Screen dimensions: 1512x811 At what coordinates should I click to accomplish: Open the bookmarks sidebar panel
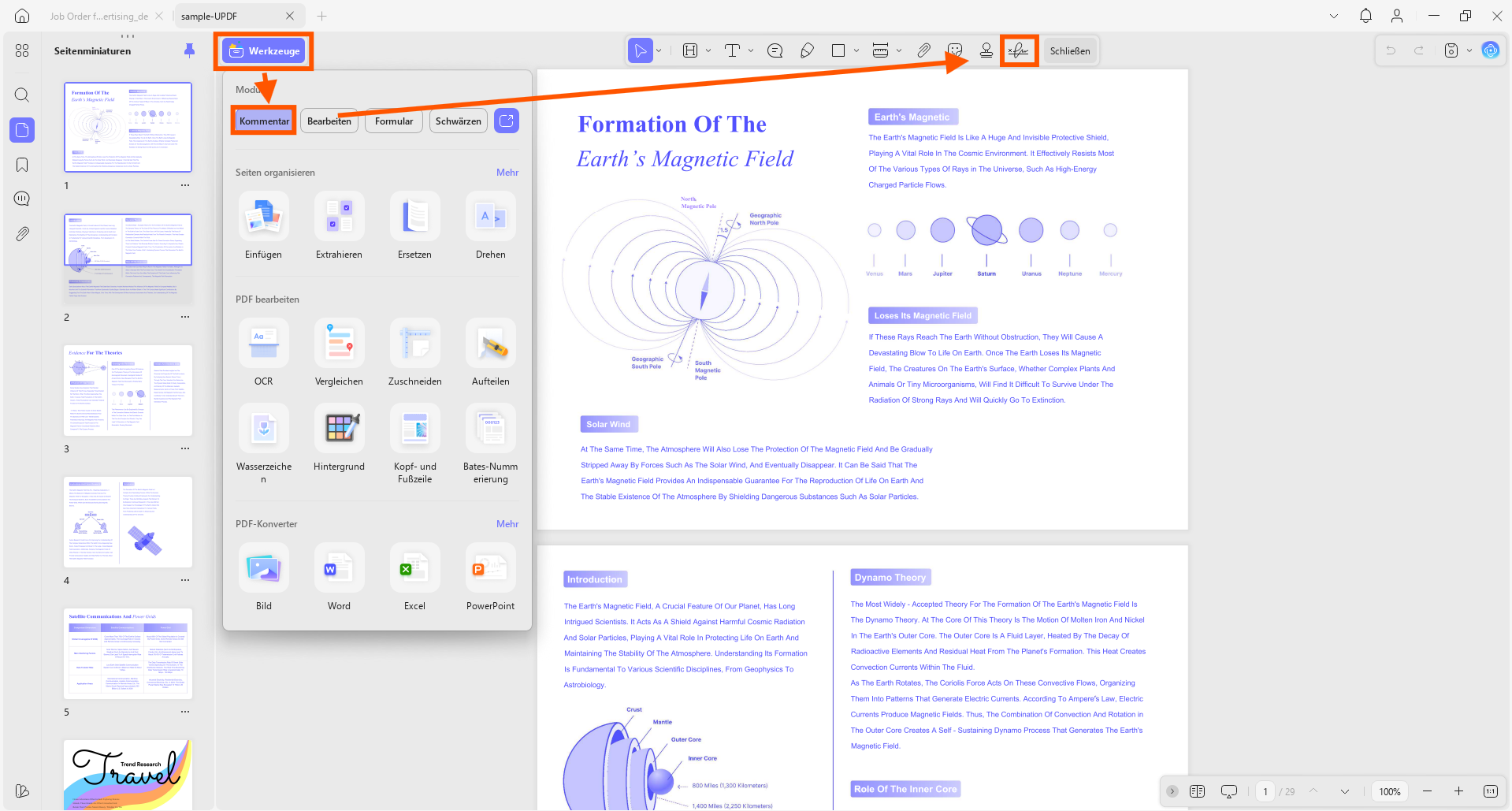click(22, 165)
